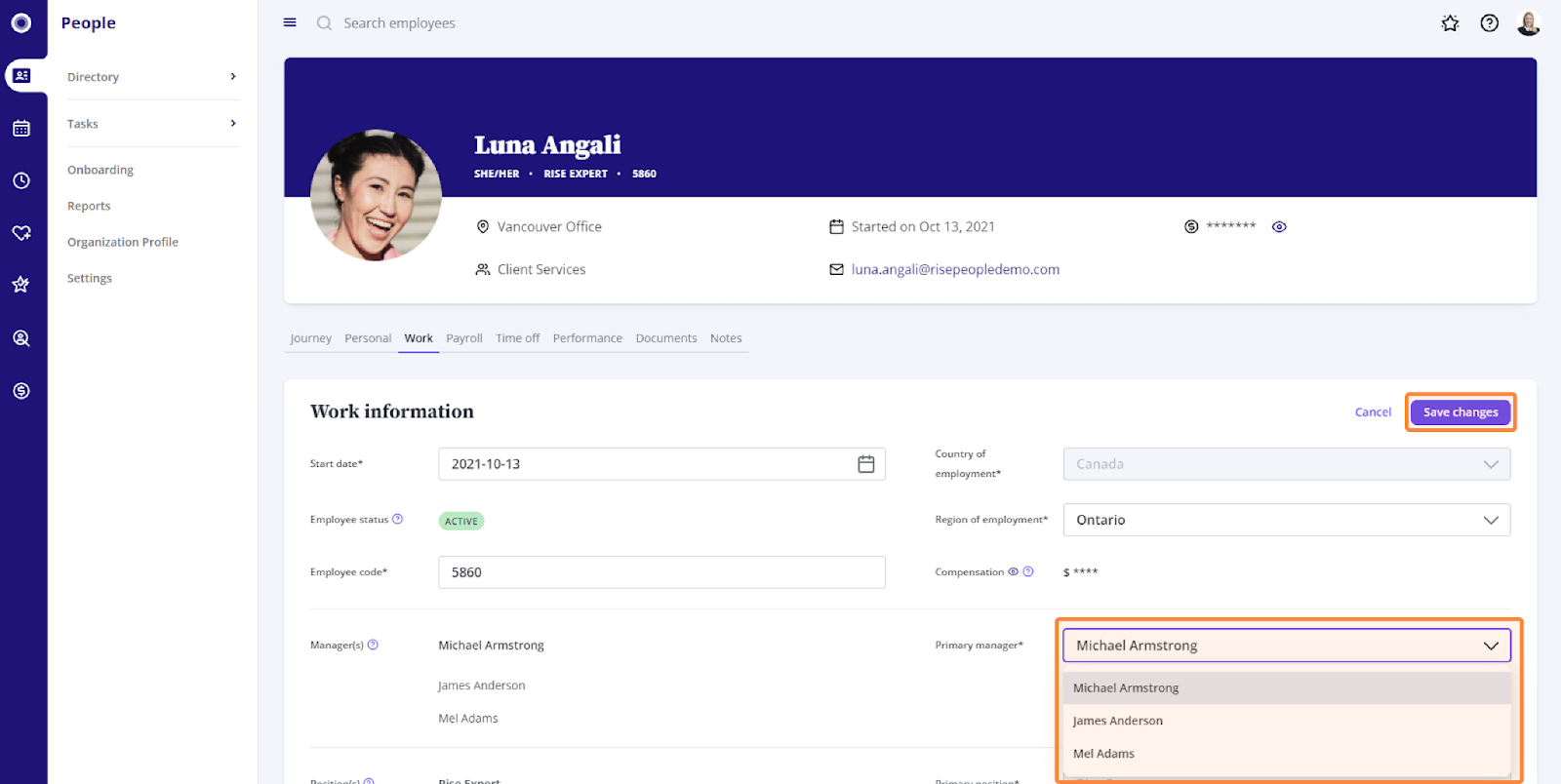1561x784 pixels.
Task: Open the People directory sidebar icon
Action: point(21,76)
